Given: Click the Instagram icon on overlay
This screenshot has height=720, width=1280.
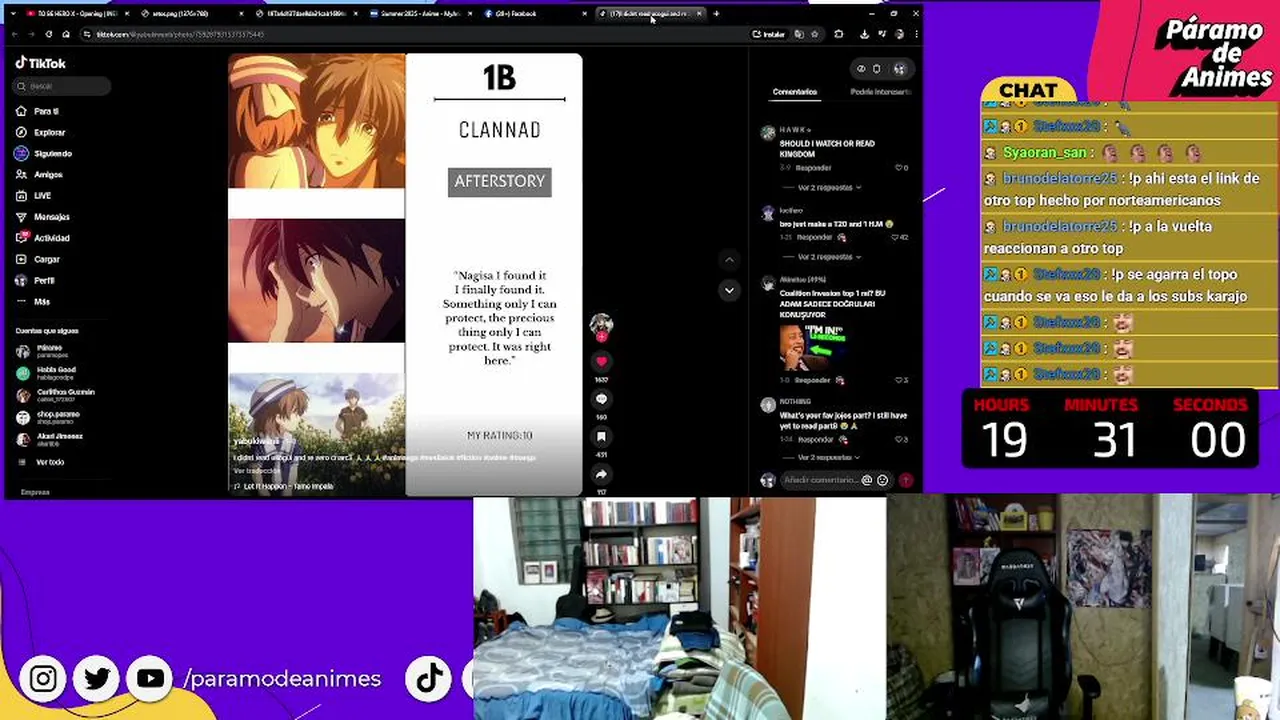Looking at the screenshot, I should (43, 679).
